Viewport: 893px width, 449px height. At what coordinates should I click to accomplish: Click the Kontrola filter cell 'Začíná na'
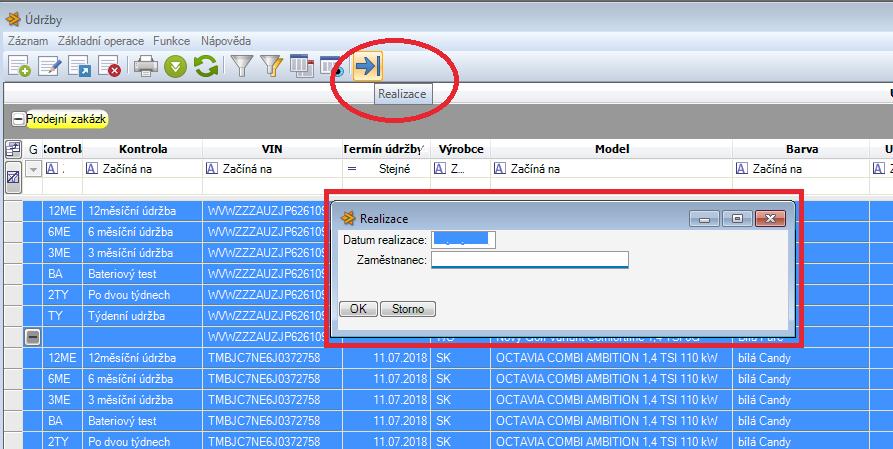pyautogui.click(x=142, y=169)
